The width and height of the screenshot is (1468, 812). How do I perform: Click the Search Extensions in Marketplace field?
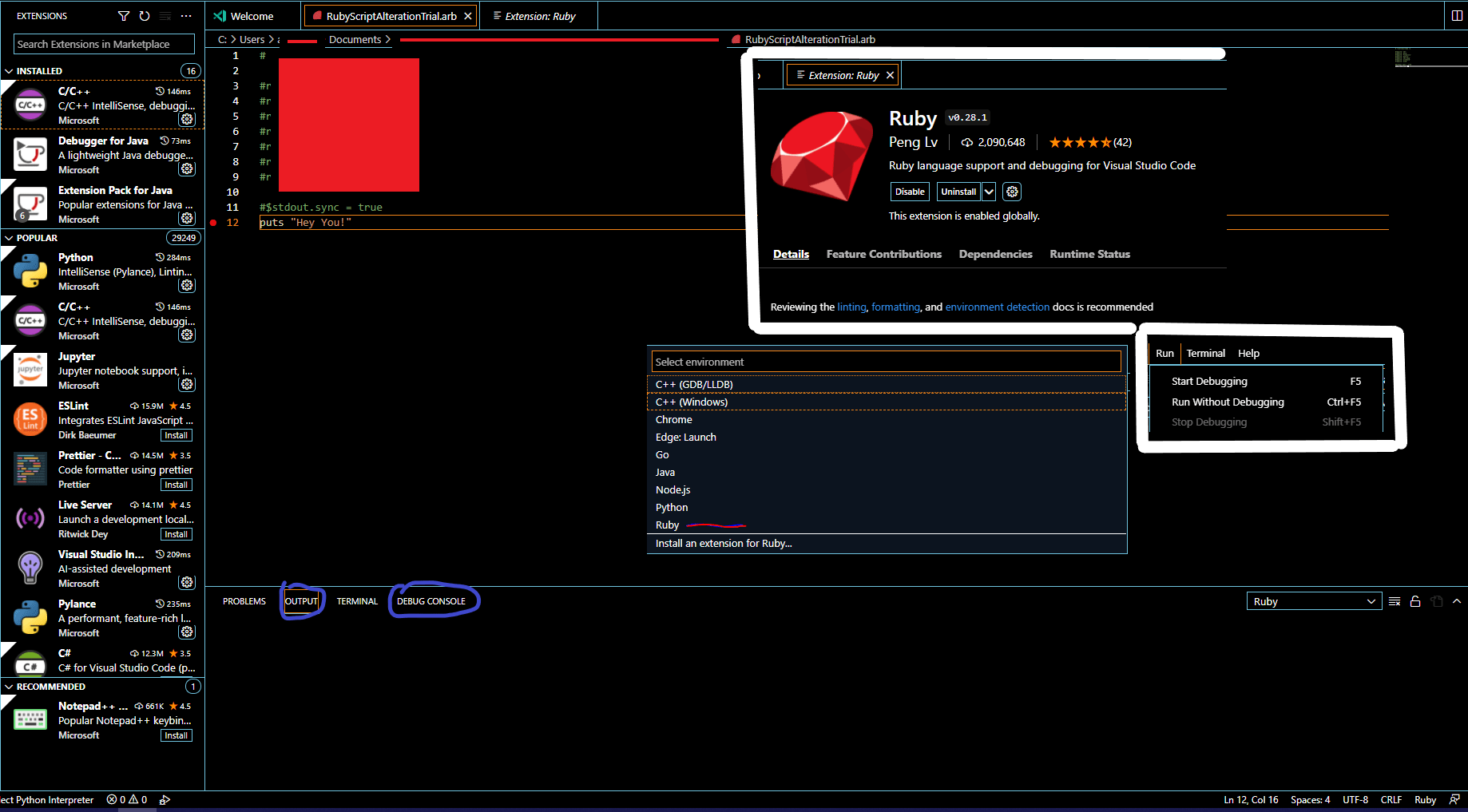(x=102, y=43)
